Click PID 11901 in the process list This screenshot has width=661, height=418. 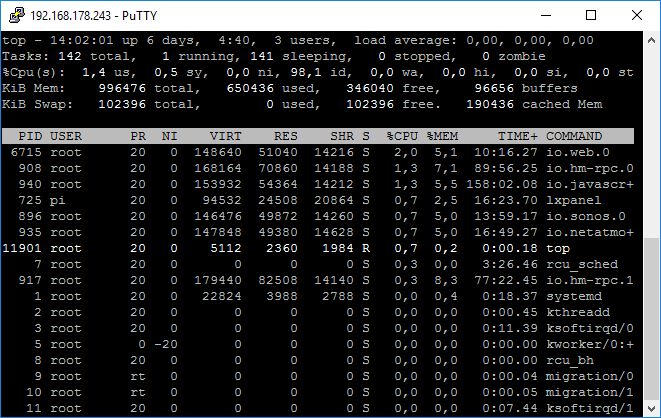[22, 248]
